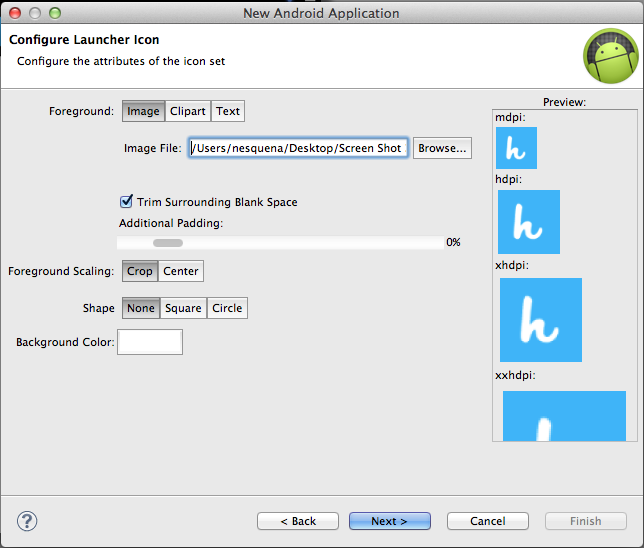Proceed with the Next button
Viewport: 644px width, 548px height.
coord(389,521)
